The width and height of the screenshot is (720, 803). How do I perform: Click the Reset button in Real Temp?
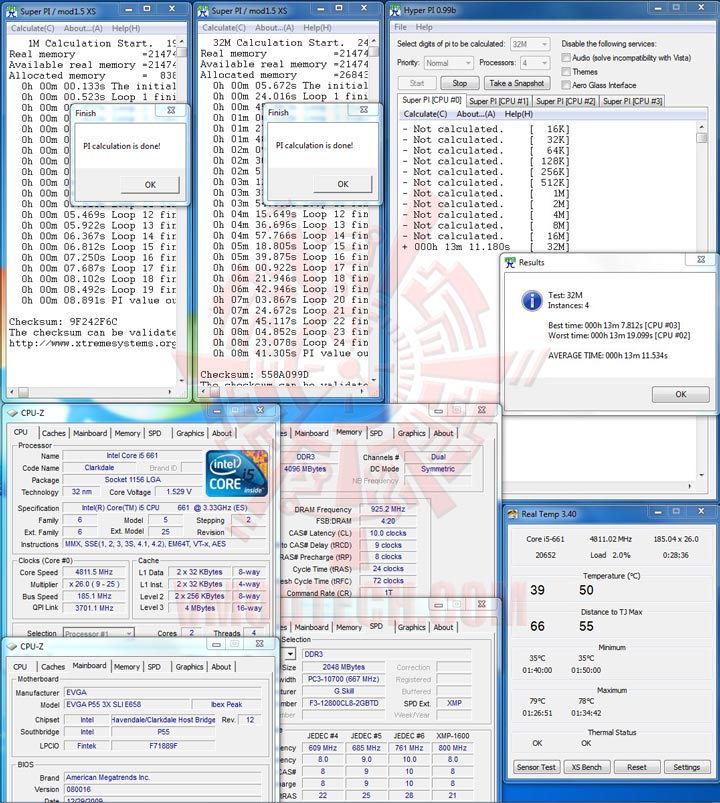[x=637, y=767]
